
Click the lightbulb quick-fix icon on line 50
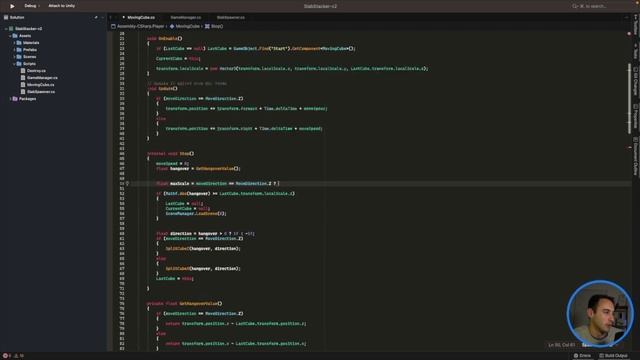click(127, 184)
